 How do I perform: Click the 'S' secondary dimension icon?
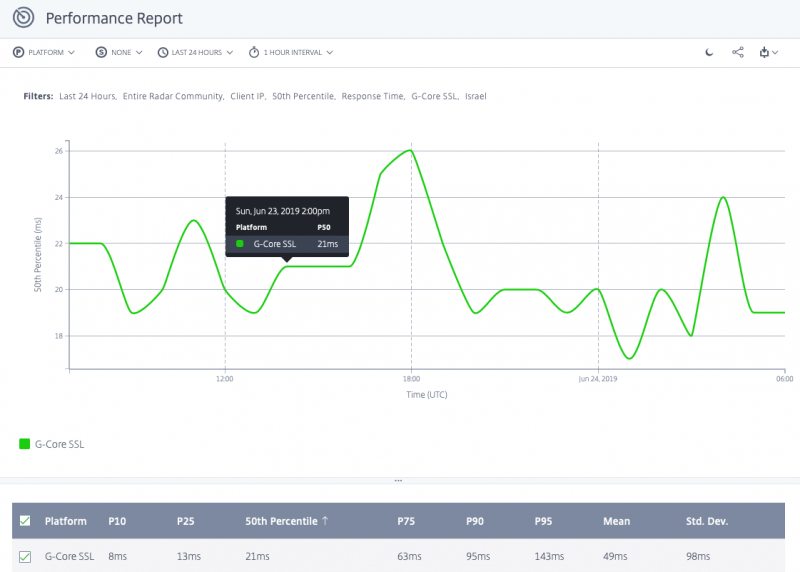(101, 52)
